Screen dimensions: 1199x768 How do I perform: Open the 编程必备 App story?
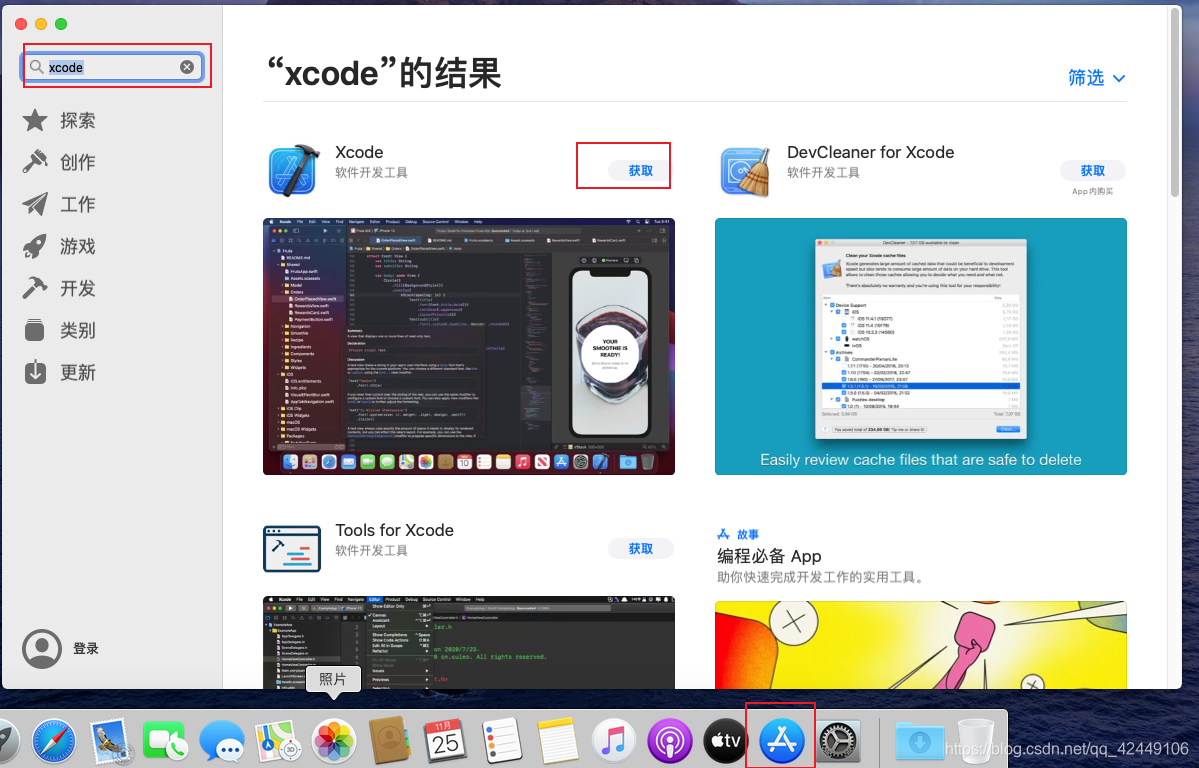coord(768,556)
